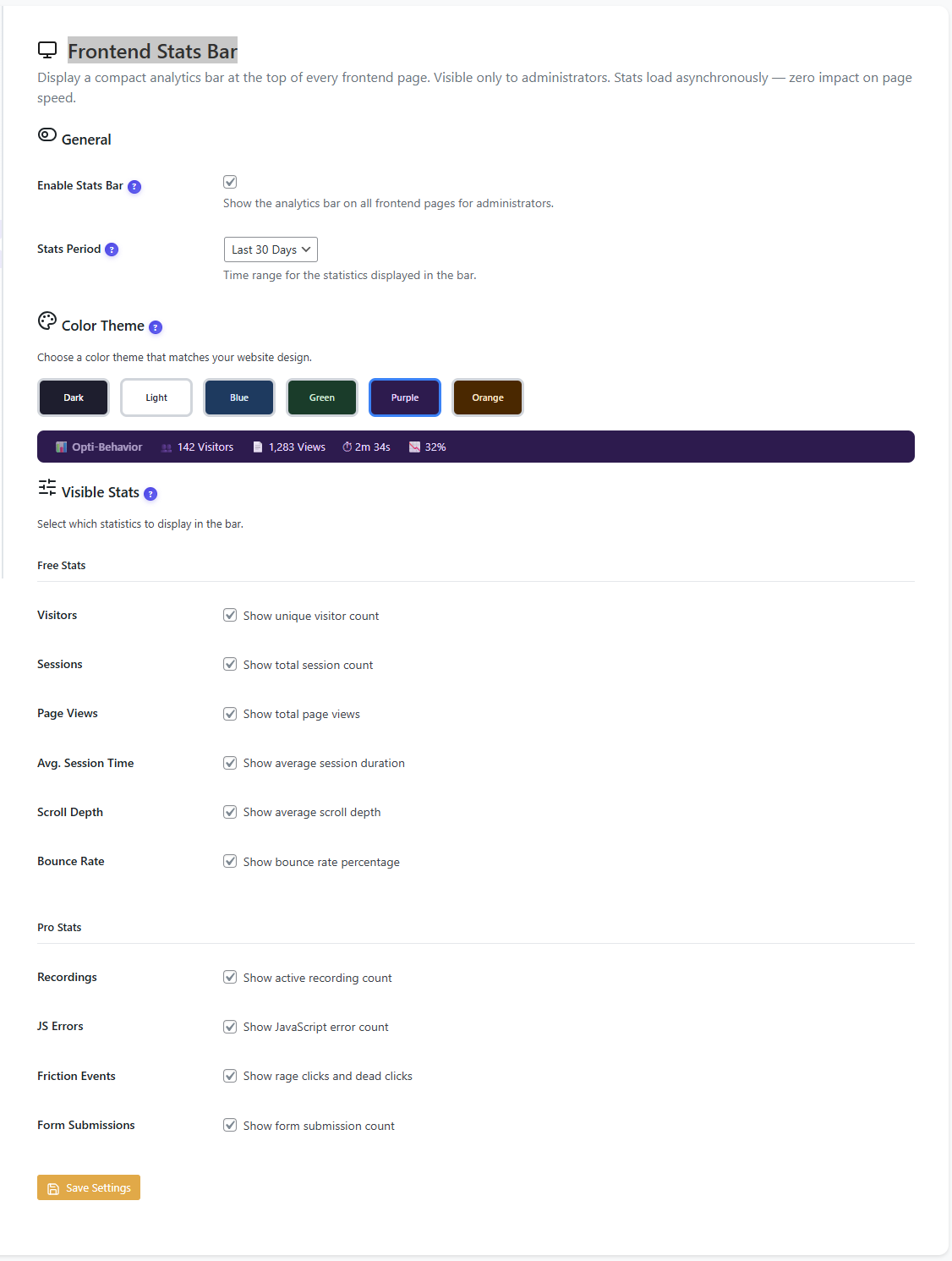This screenshot has width=952, height=1261.
Task: Click the page views icon before 1,283 Views
Action: (258, 447)
